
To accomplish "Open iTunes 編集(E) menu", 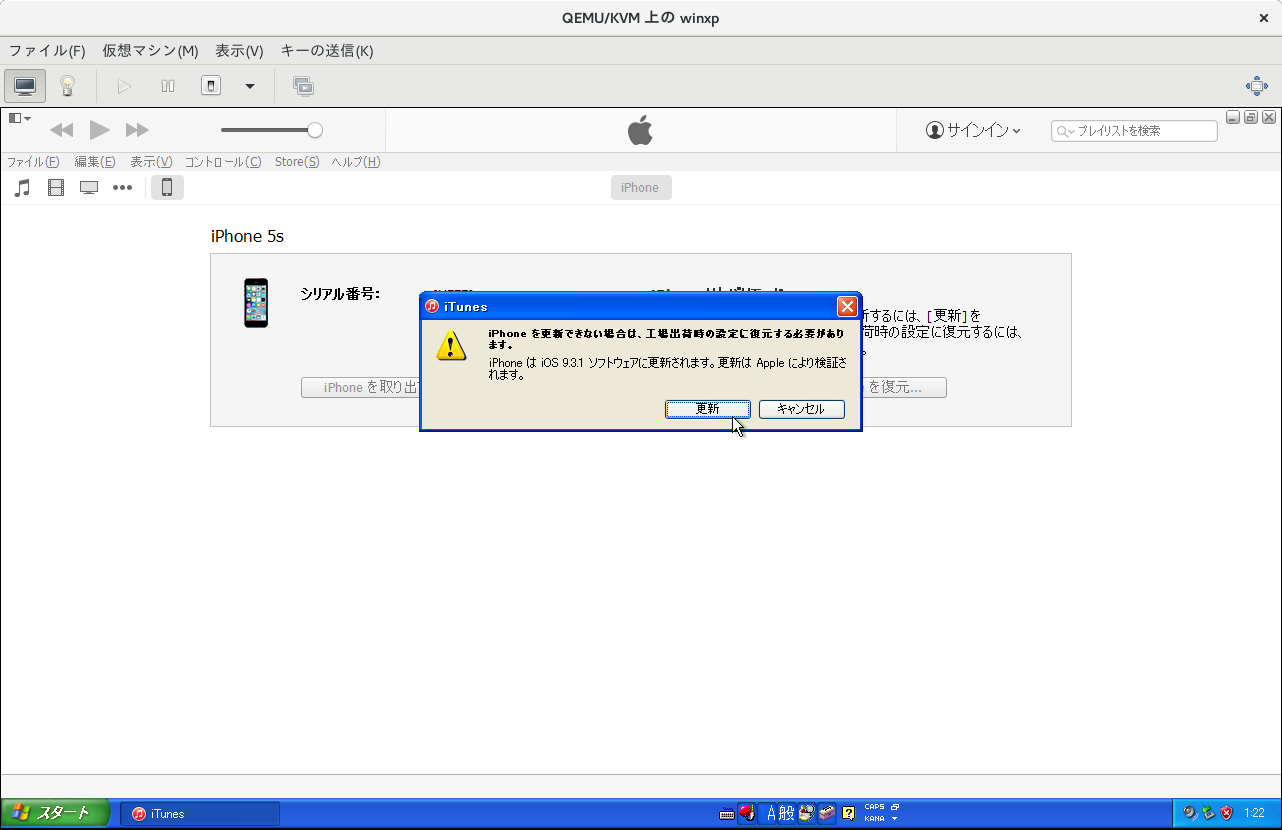I will [95, 162].
